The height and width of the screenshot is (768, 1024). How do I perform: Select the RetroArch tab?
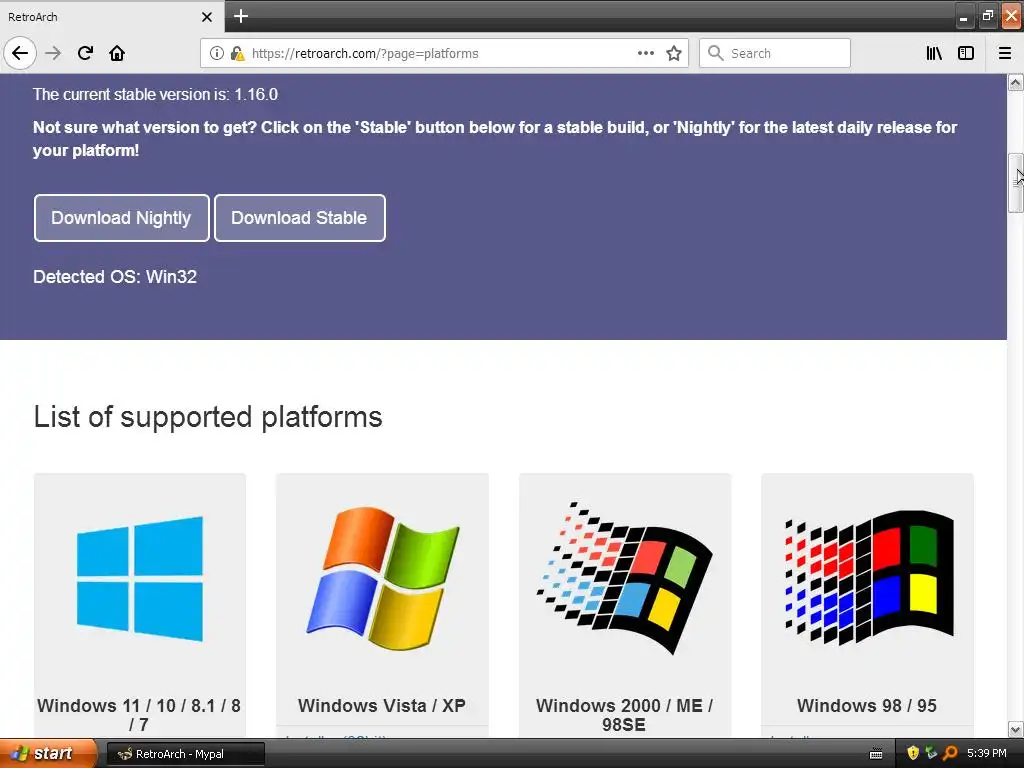pos(111,16)
